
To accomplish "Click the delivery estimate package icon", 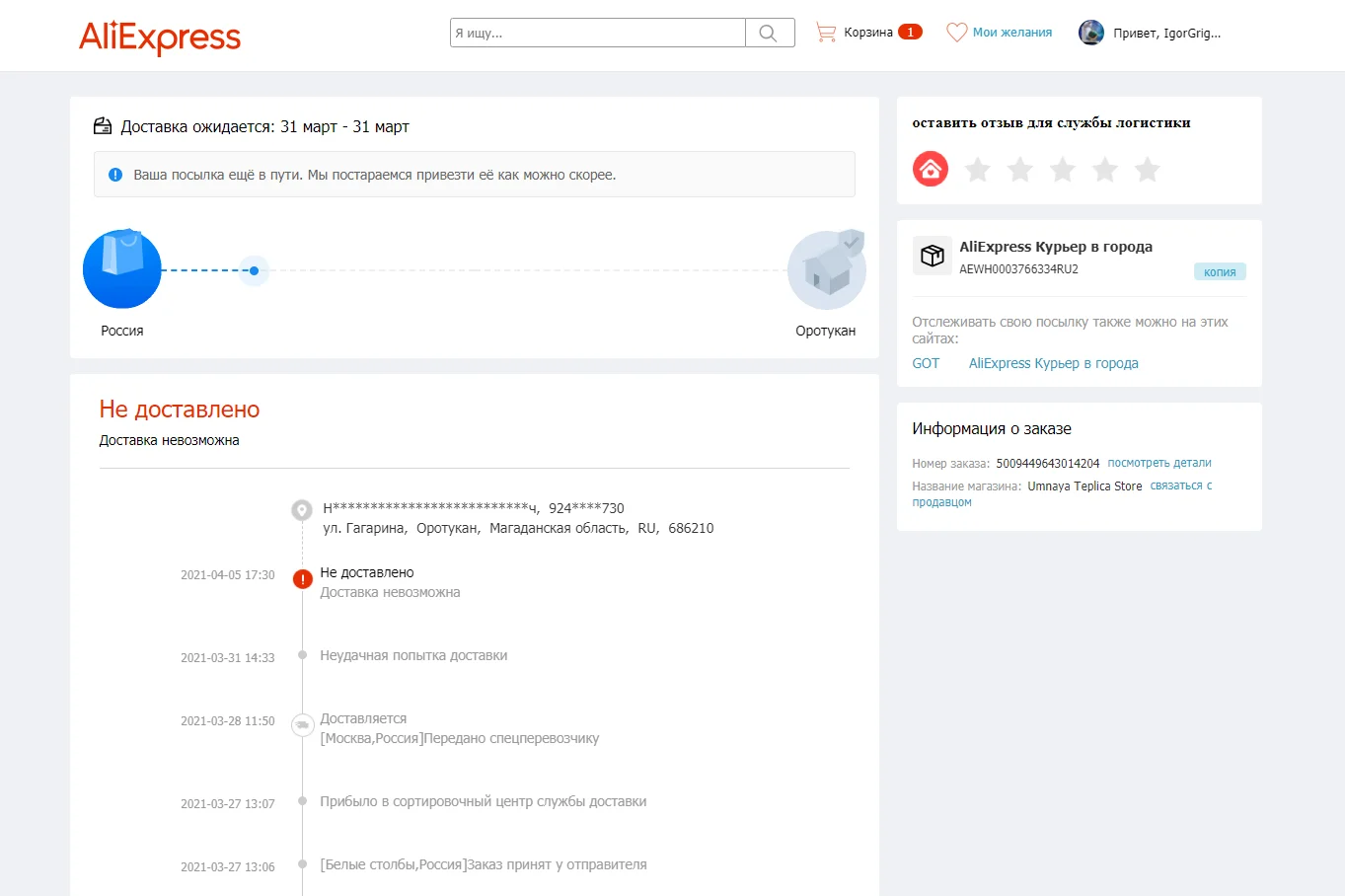I will (x=103, y=126).
